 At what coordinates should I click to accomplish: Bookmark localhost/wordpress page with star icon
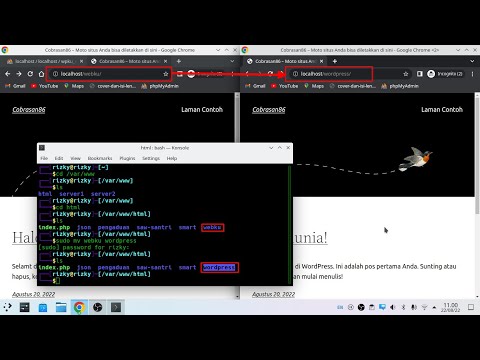[x=406, y=74]
